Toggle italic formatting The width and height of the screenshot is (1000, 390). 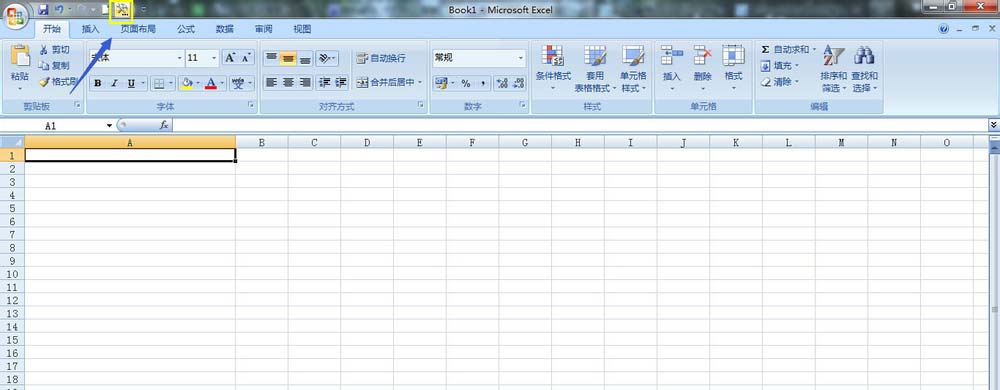coord(115,83)
